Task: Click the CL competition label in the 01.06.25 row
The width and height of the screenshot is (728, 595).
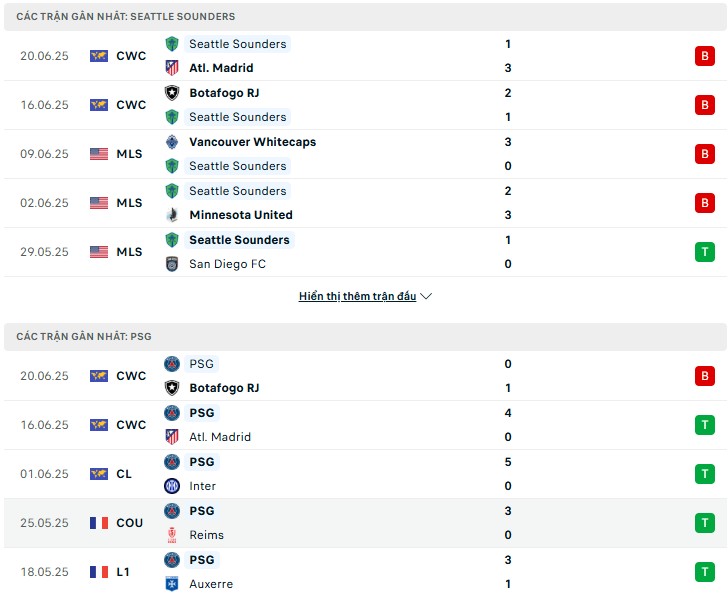Action: pos(124,474)
